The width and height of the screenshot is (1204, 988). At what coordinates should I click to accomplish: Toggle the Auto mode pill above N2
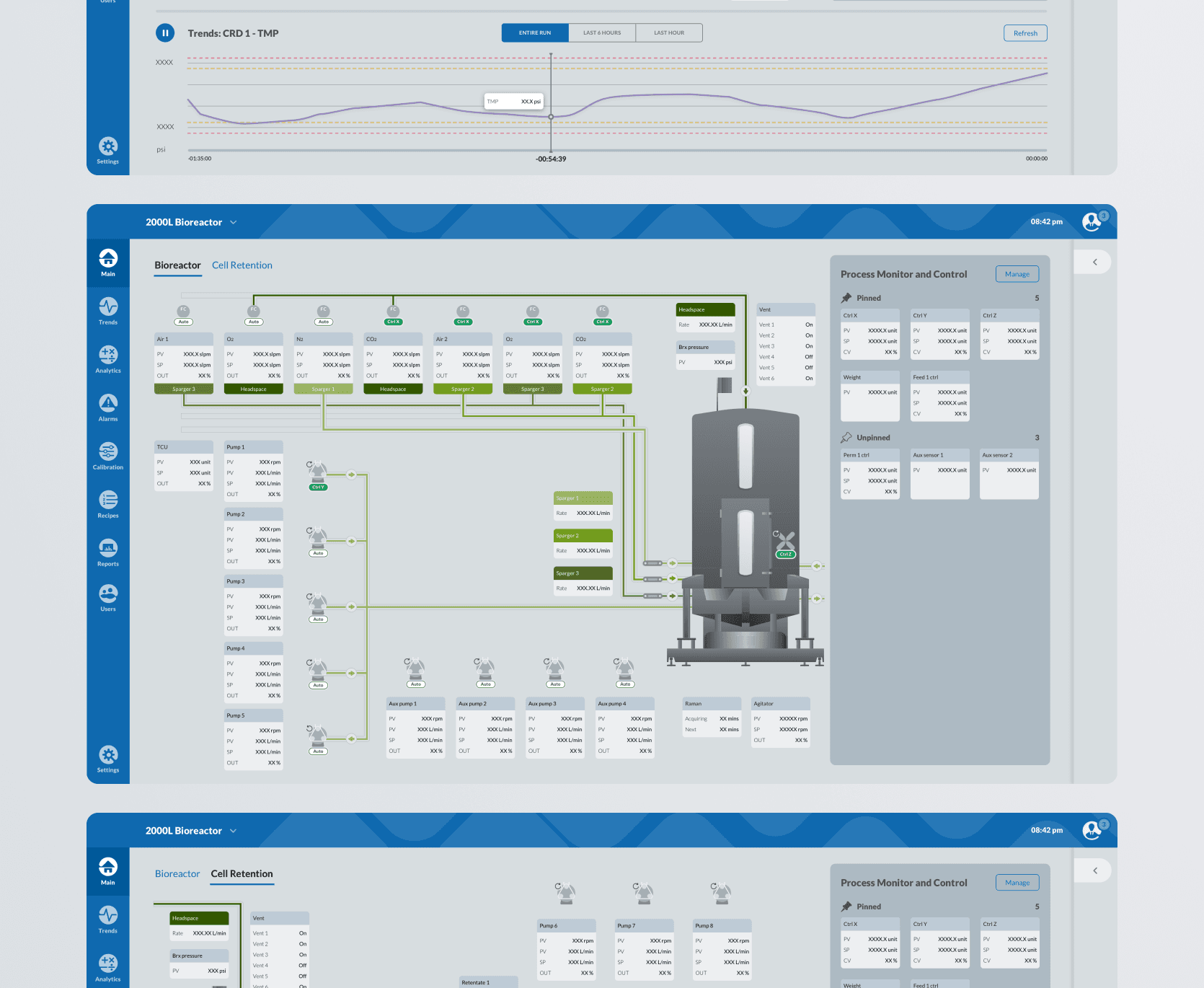(323, 322)
